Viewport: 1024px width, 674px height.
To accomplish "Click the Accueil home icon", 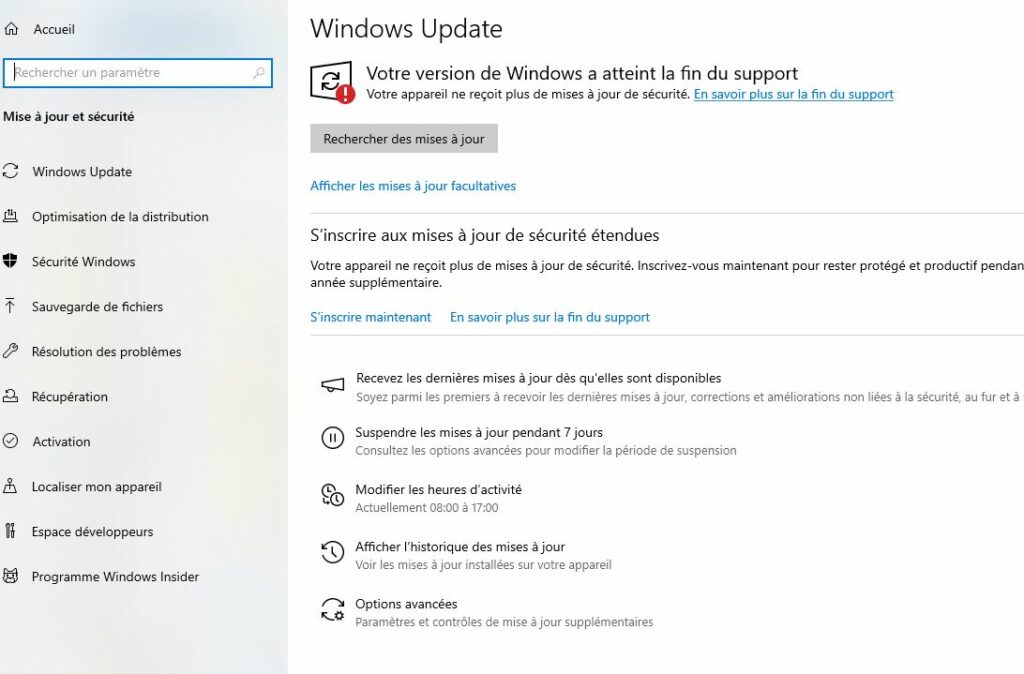I will [11, 29].
